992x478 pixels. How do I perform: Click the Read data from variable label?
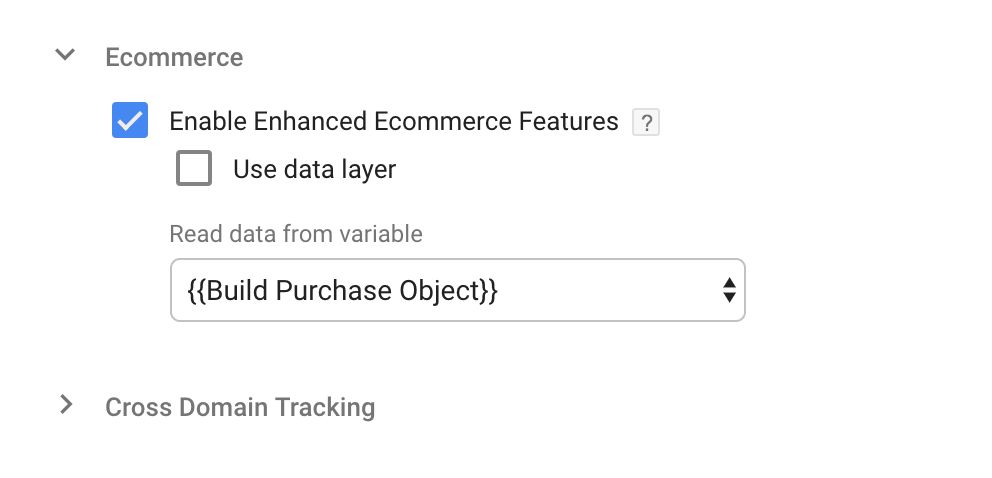(x=295, y=234)
